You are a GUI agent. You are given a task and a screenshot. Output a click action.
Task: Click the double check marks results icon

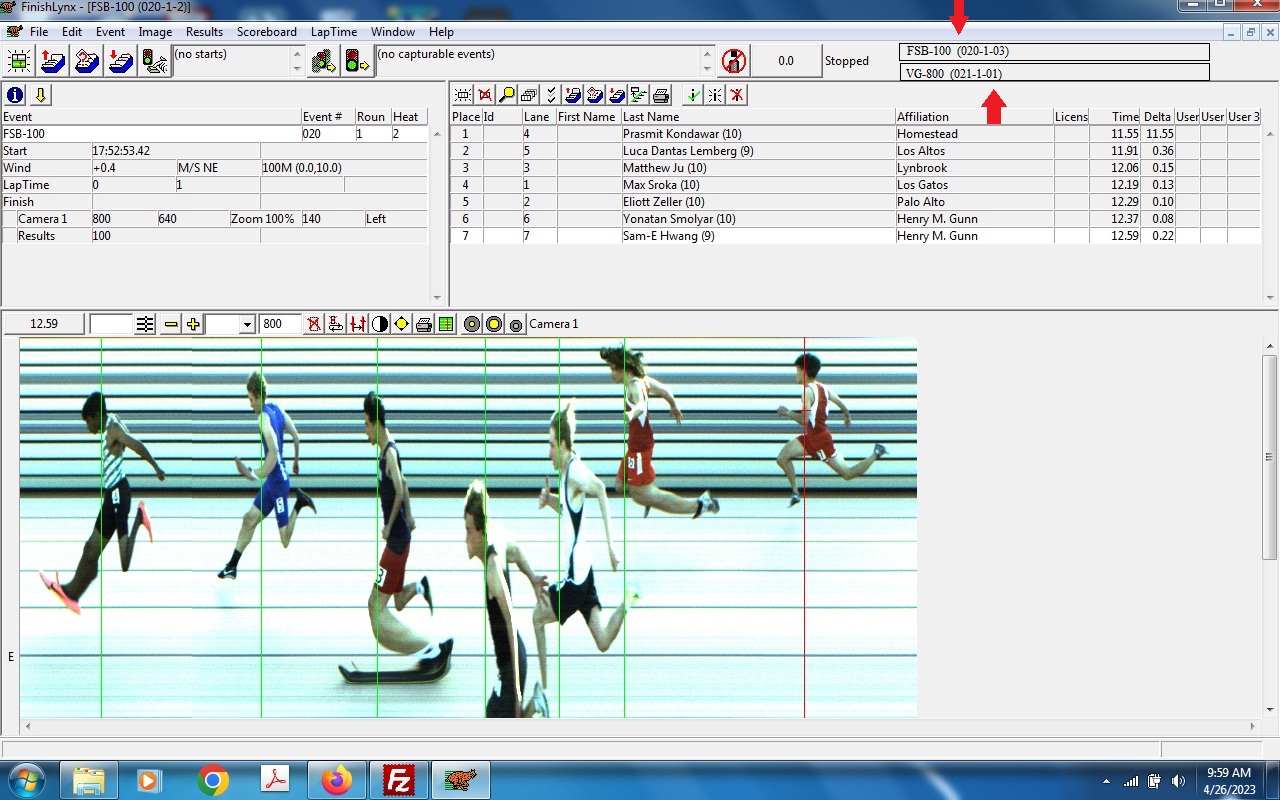pos(551,95)
